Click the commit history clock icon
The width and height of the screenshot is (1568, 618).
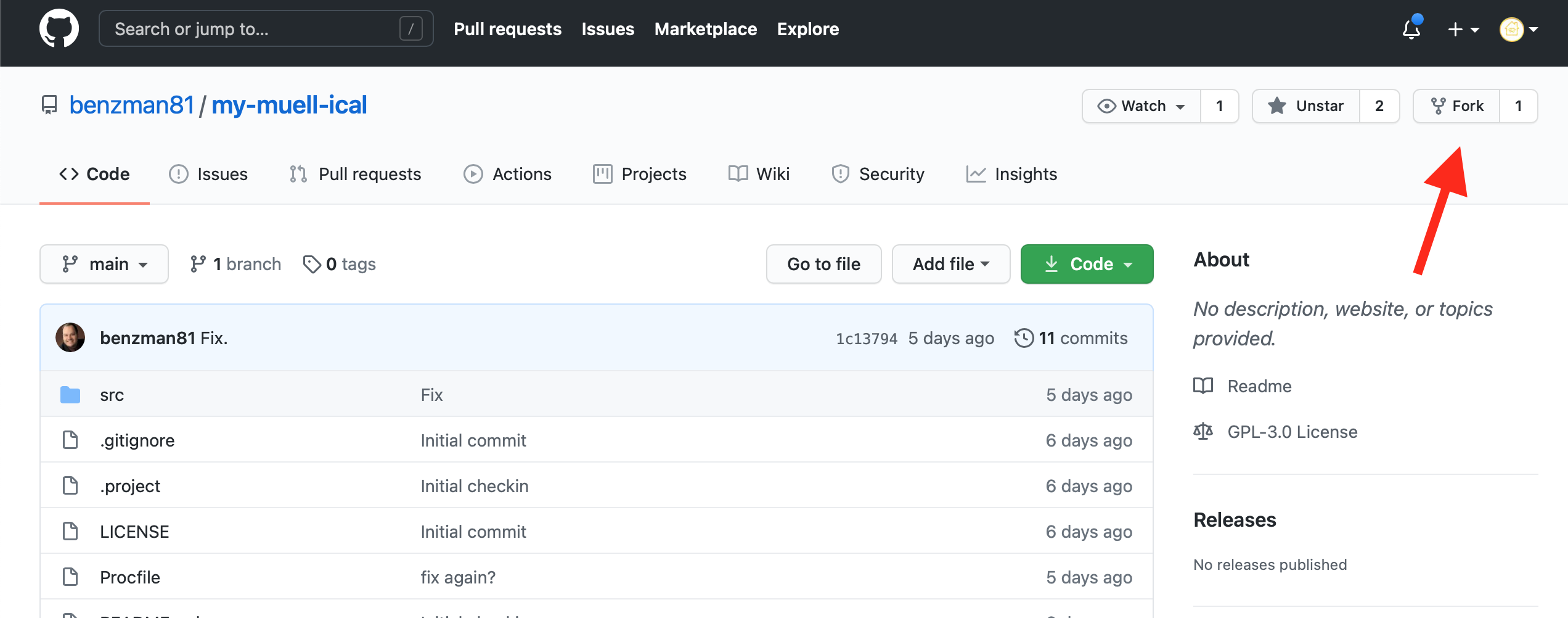1024,338
